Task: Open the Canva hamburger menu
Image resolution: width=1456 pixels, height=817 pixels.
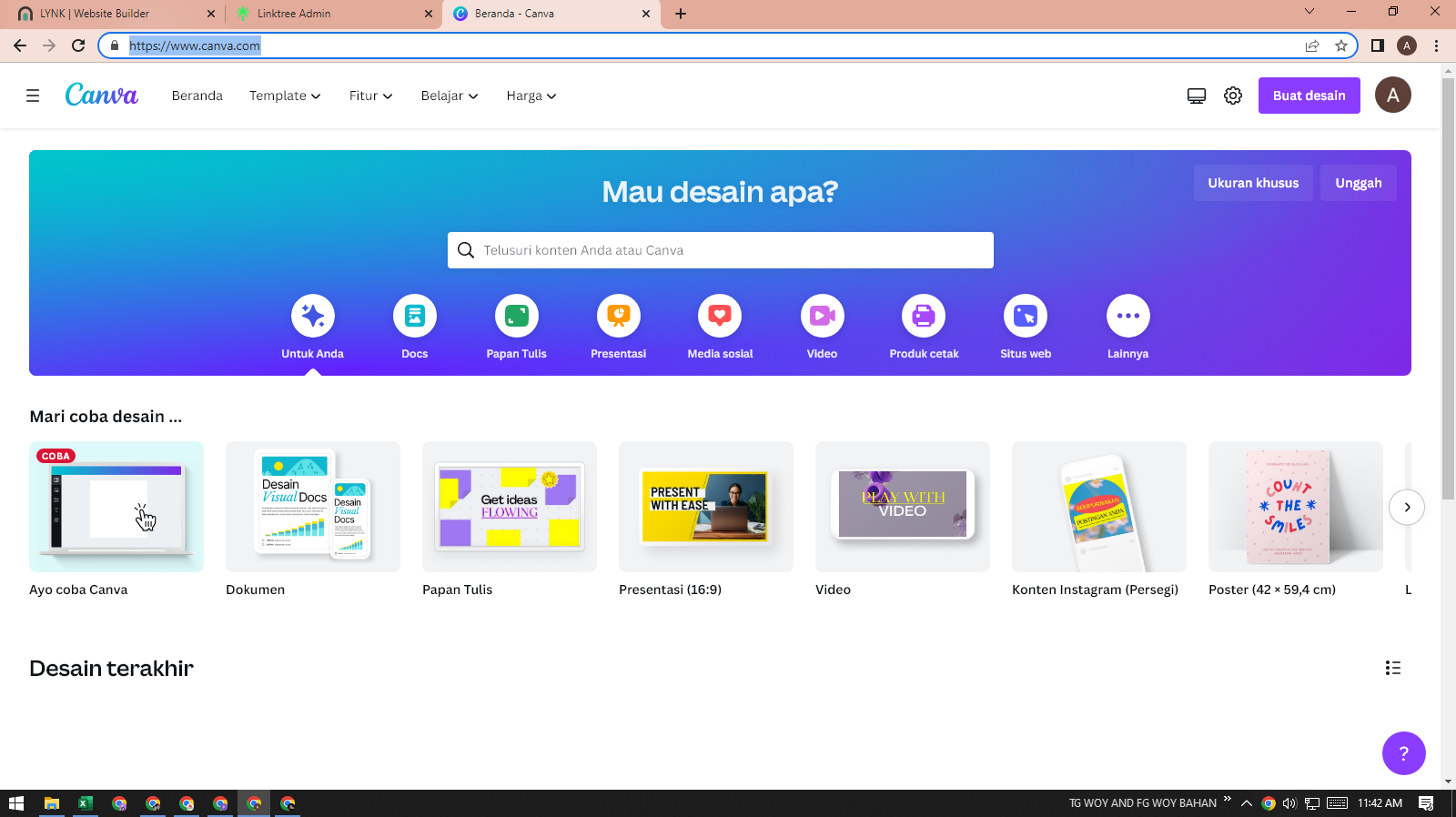Action: 33,96
